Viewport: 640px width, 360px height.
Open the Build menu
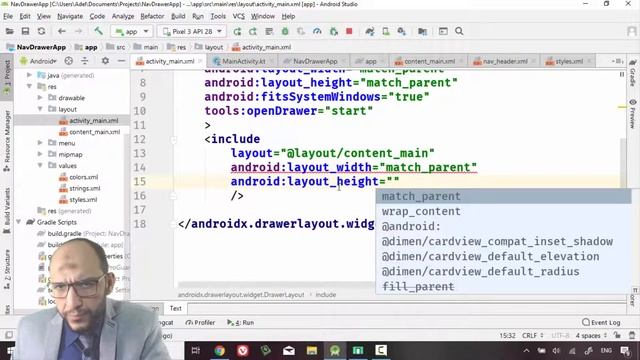[x=178, y=16]
